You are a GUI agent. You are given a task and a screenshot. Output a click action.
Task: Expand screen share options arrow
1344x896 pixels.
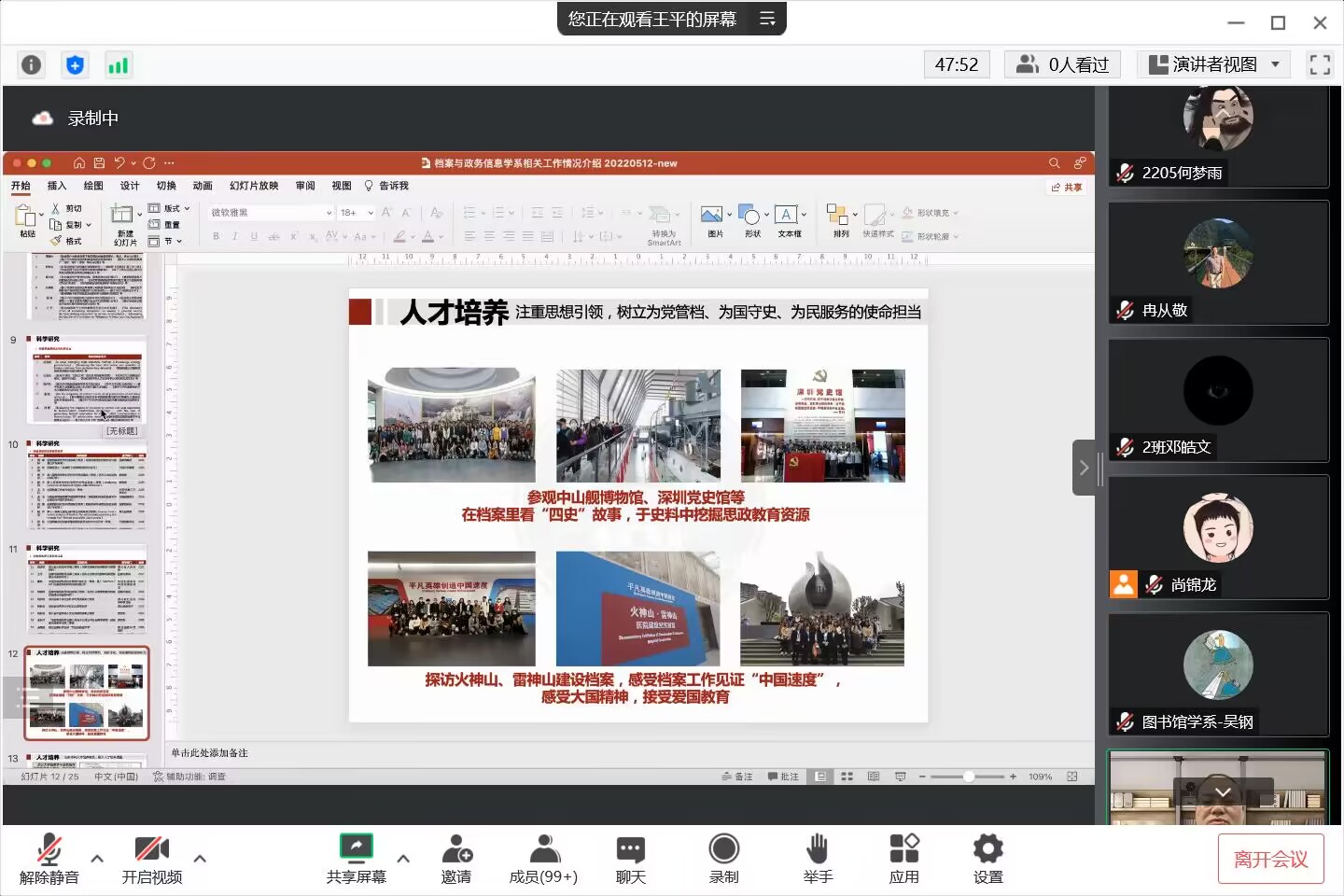point(403,858)
